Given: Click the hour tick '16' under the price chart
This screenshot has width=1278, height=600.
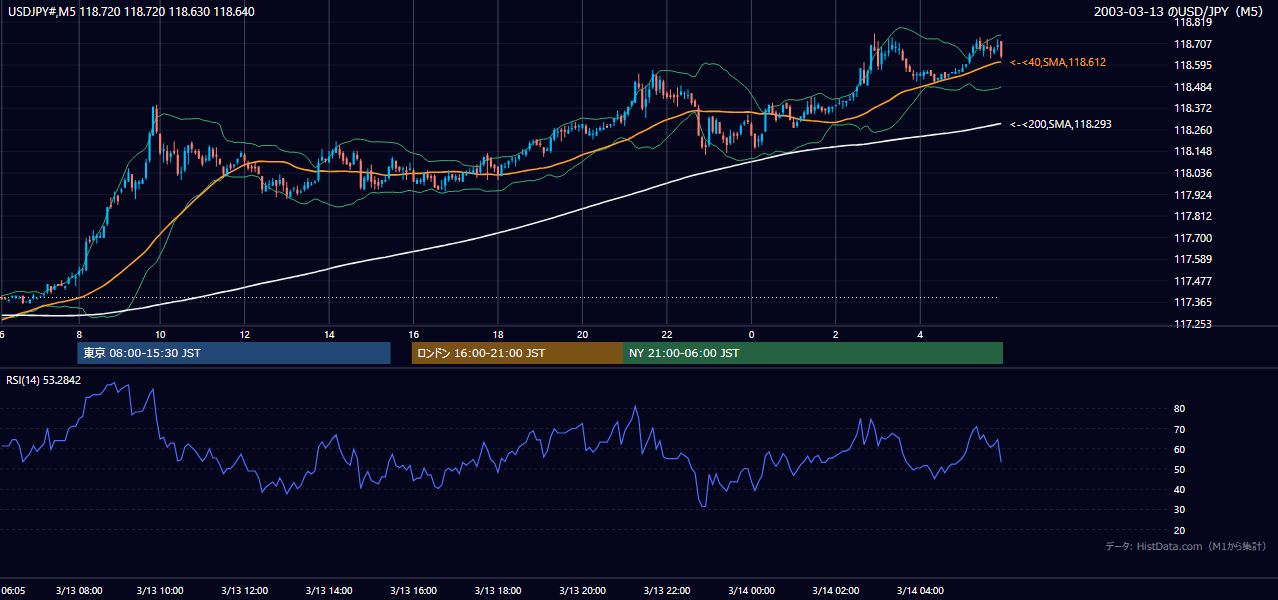Looking at the screenshot, I should coord(413,335).
